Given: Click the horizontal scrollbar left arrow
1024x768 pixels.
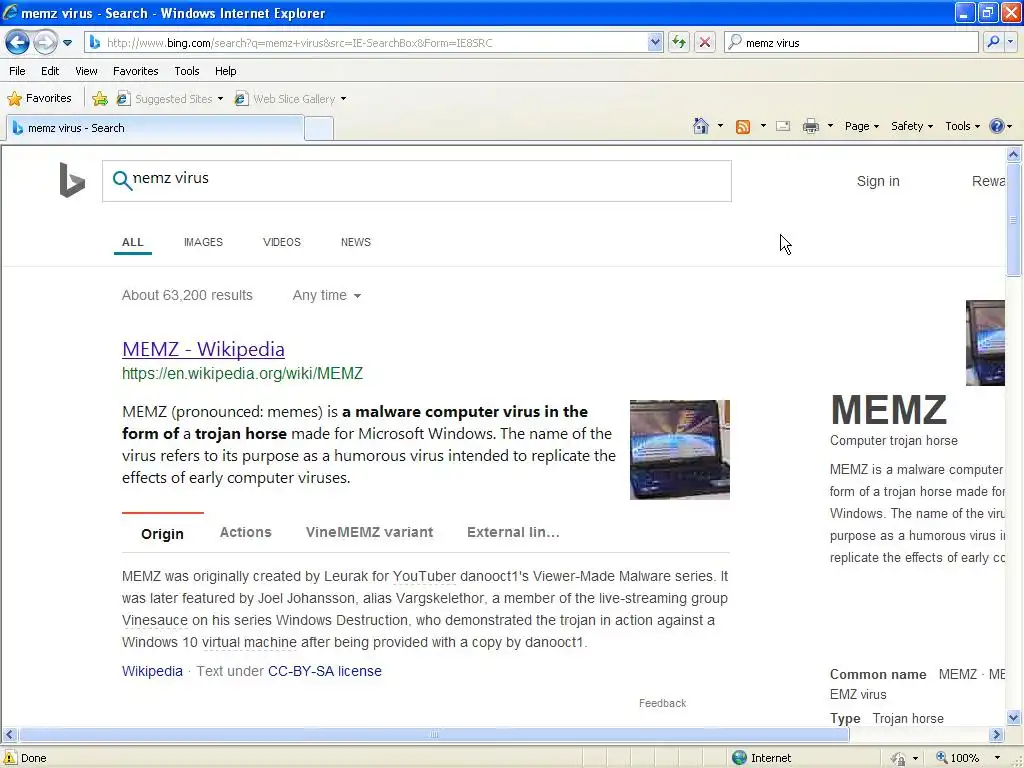Looking at the screenshot, I should (9, 735).
